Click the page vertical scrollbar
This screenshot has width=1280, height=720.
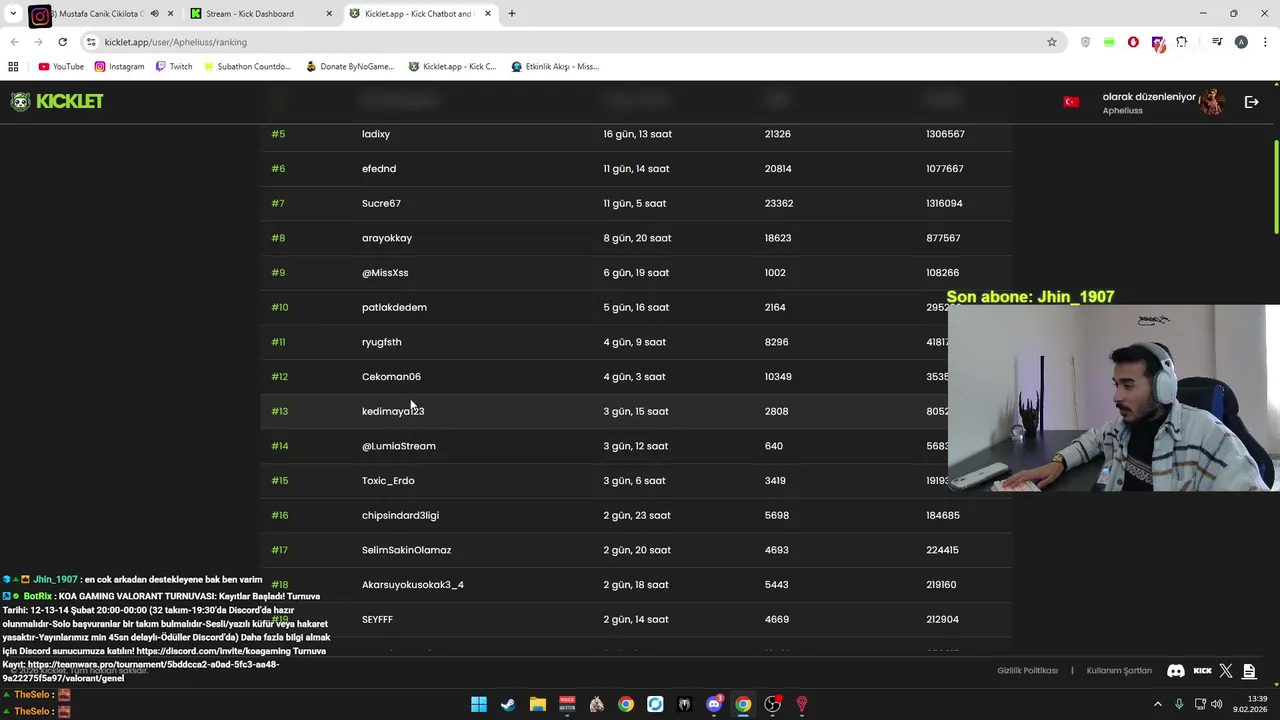(x=1276, y=188)
